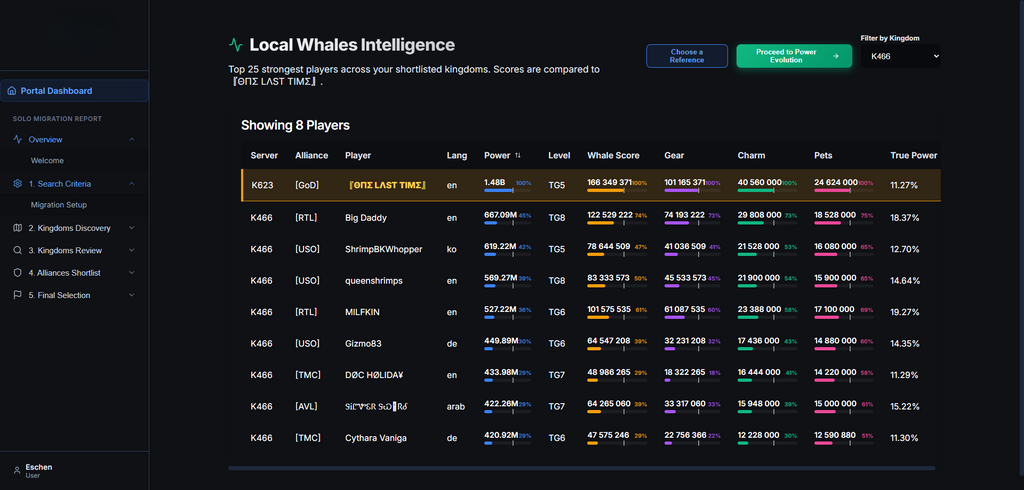
Task: Click charm value 21 900 000
Action: tap(759, 278)
